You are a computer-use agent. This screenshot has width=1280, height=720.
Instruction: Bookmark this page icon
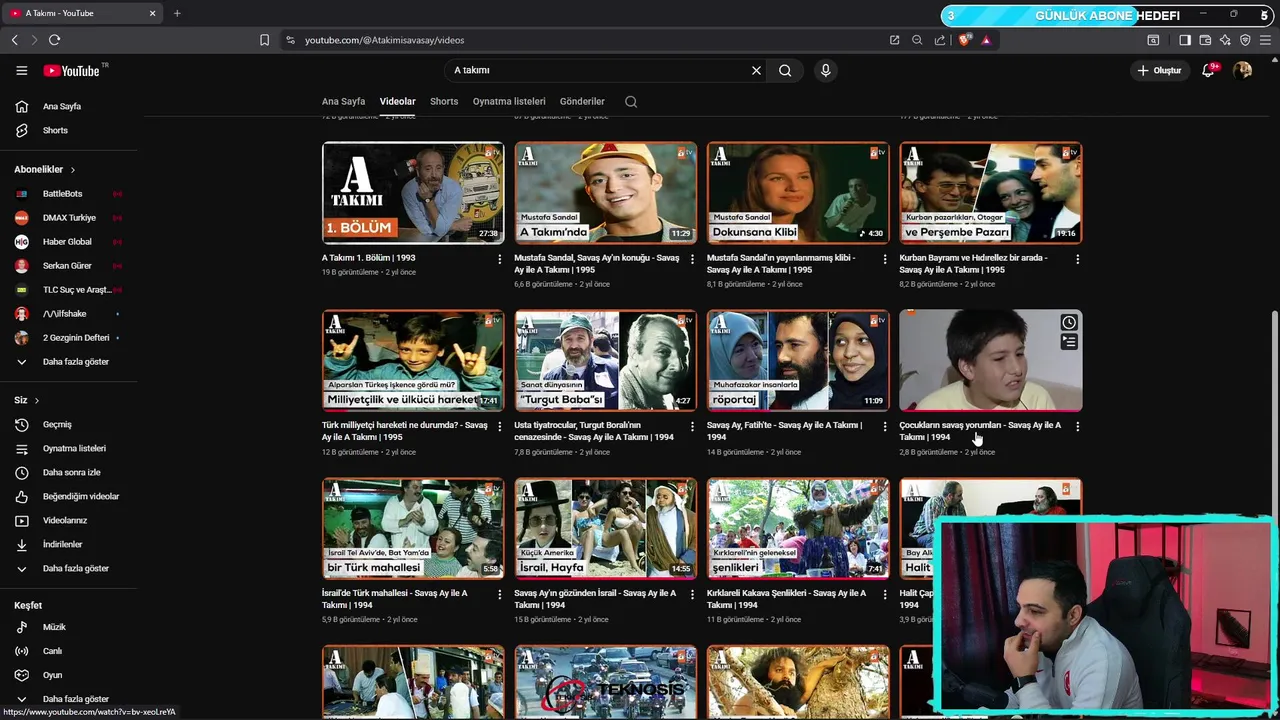coord(264,40)
